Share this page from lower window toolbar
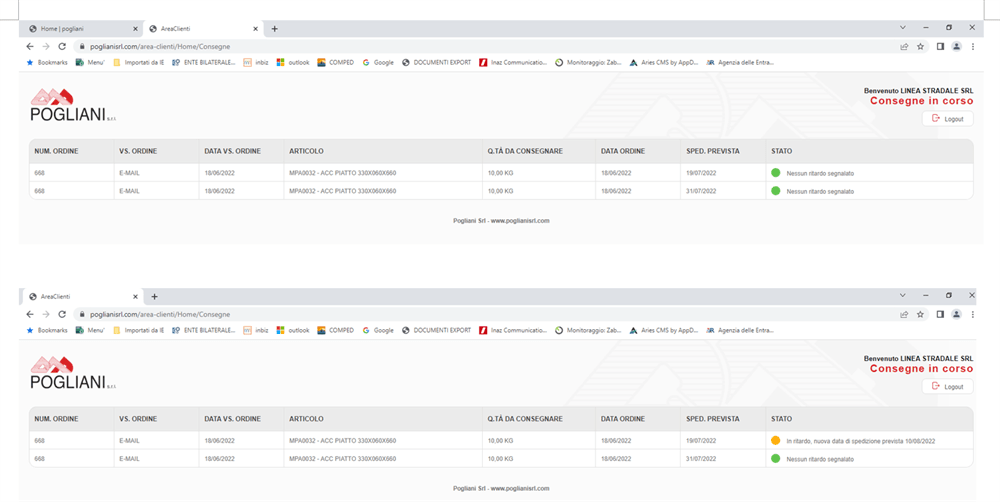This screenshot has height=502, width=1000. click(904, 314)
